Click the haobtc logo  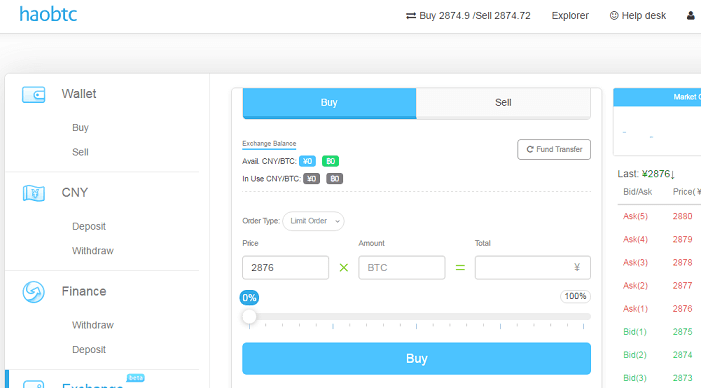click(48, 14)
